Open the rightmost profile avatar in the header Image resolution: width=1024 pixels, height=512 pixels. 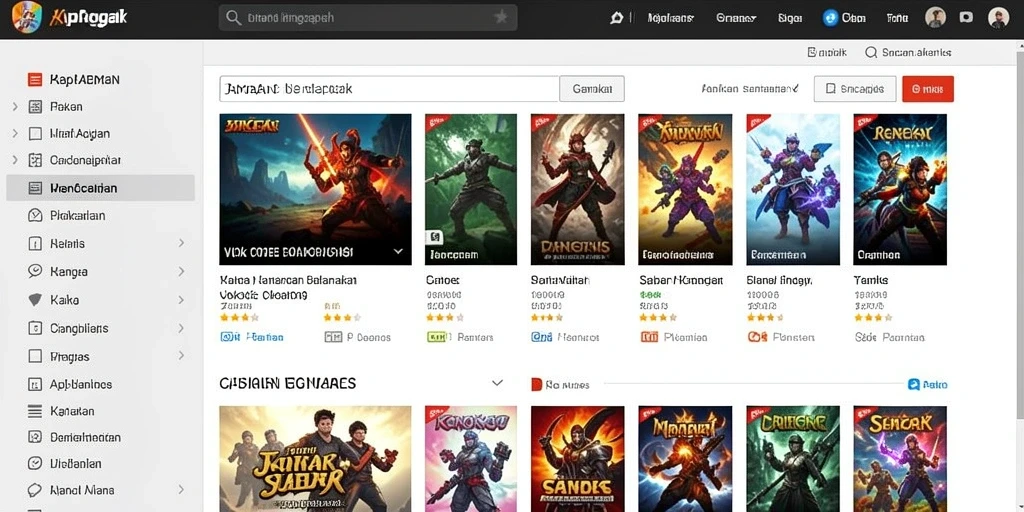[x=998, y=18]
